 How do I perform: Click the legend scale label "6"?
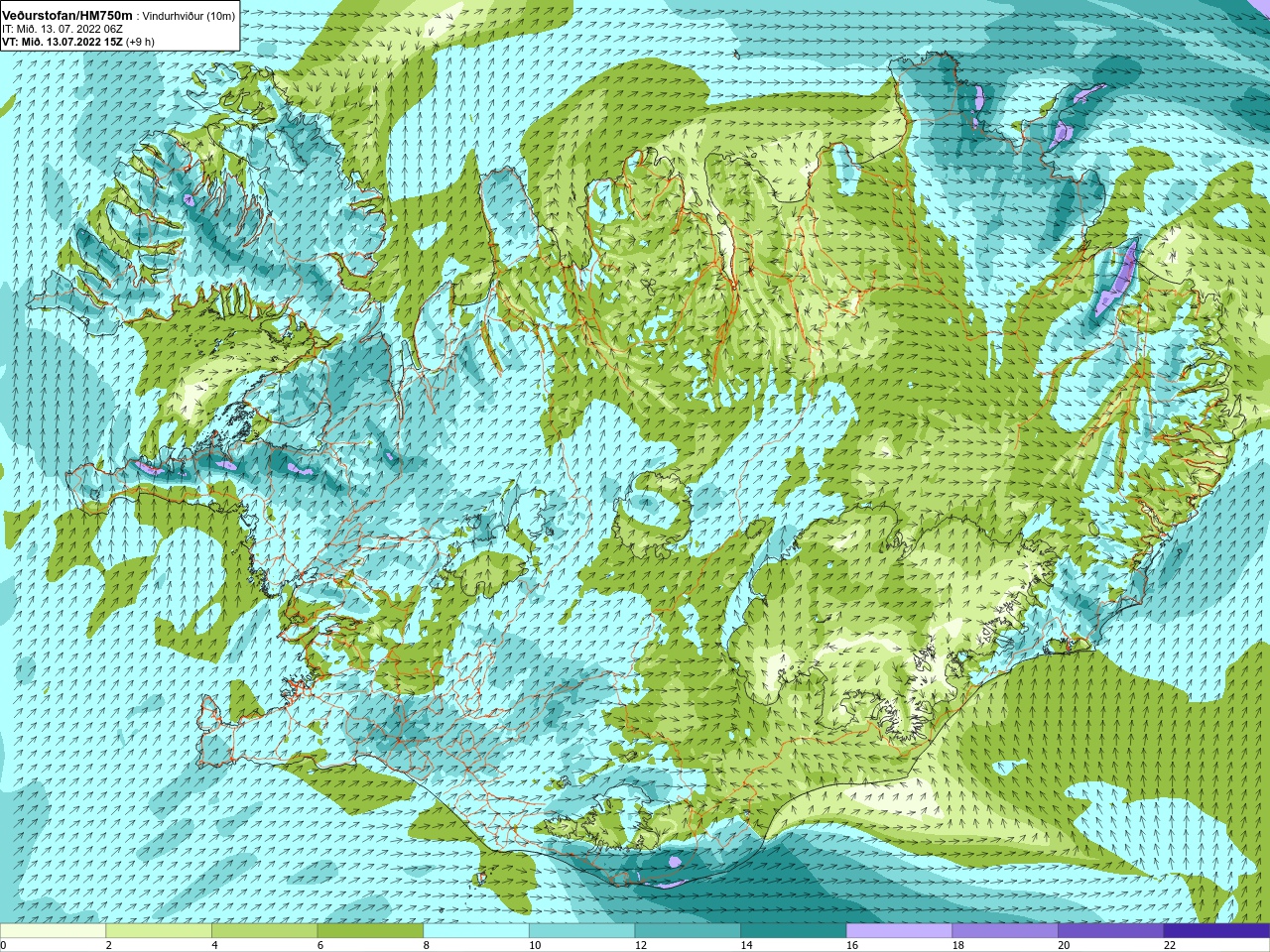[320, 945]
